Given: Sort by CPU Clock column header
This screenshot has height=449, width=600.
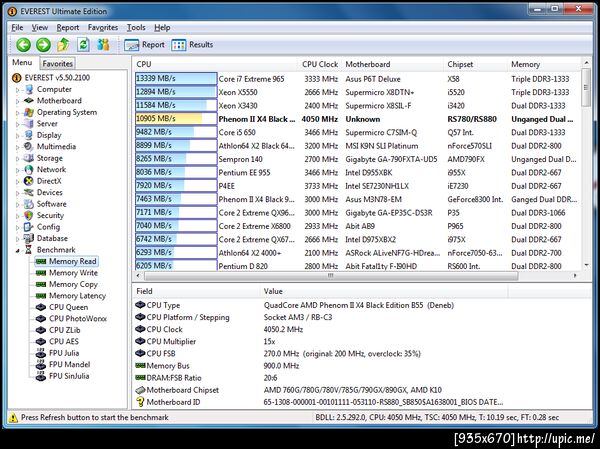Looking at the screenshot, I should [x=320, y=64].
